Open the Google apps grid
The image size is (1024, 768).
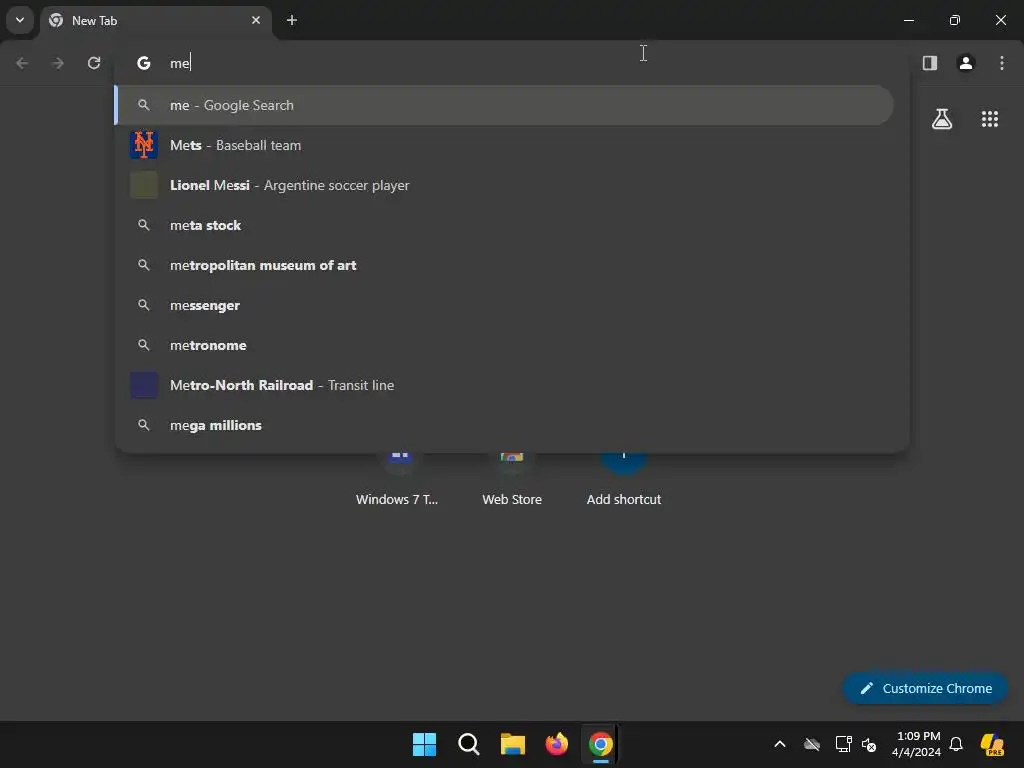click(989, 119)
